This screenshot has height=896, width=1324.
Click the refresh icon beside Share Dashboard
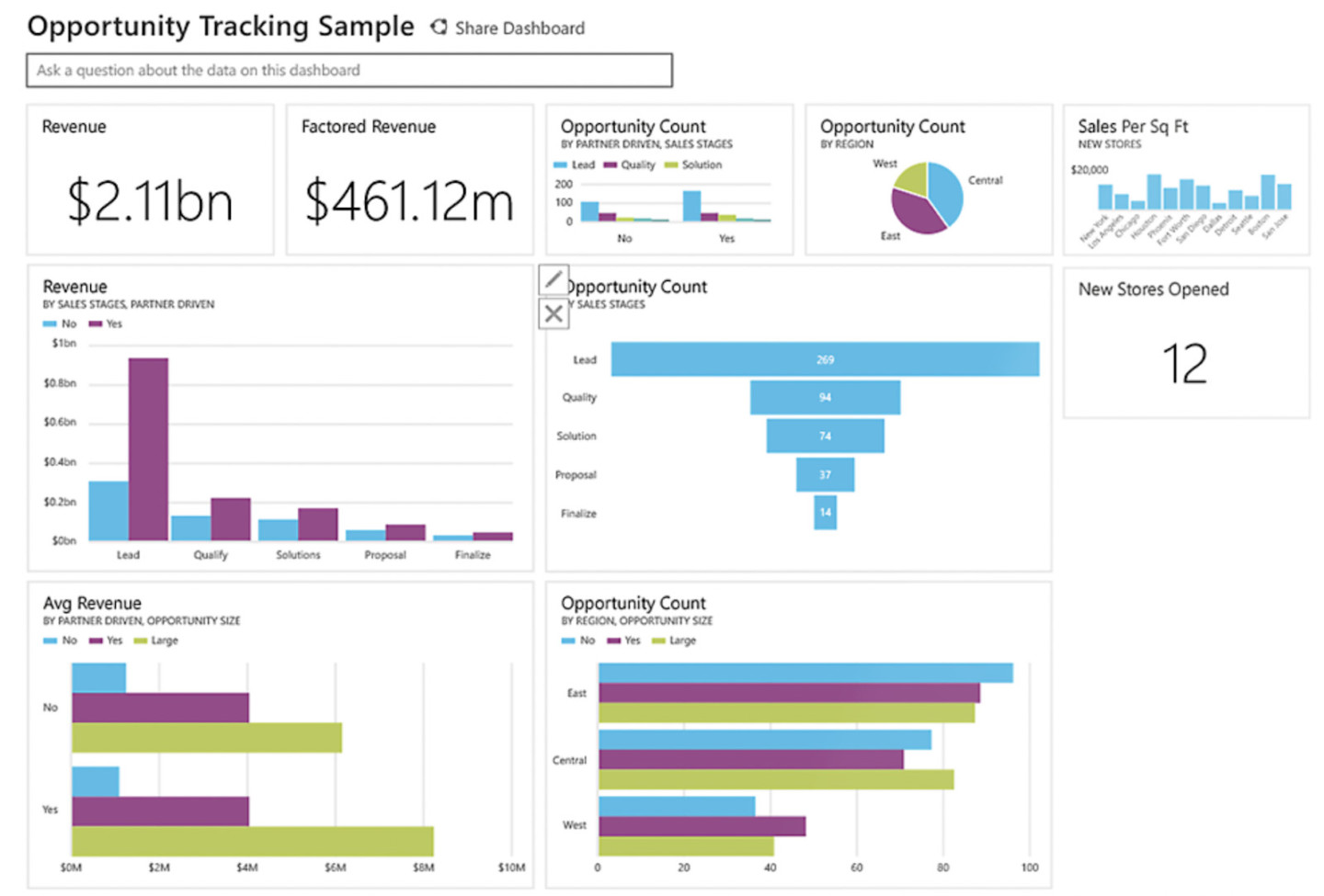[x=439, y=28]
